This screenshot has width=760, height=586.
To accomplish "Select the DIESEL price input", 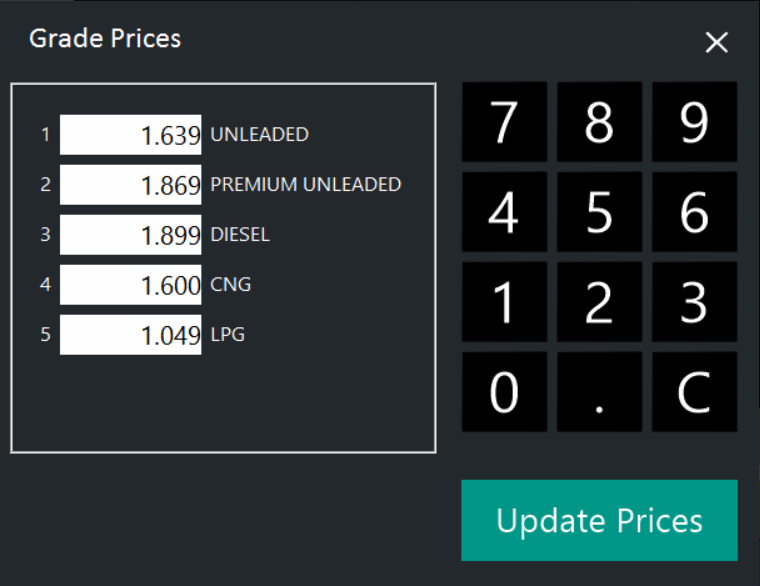I will point(131,235).
